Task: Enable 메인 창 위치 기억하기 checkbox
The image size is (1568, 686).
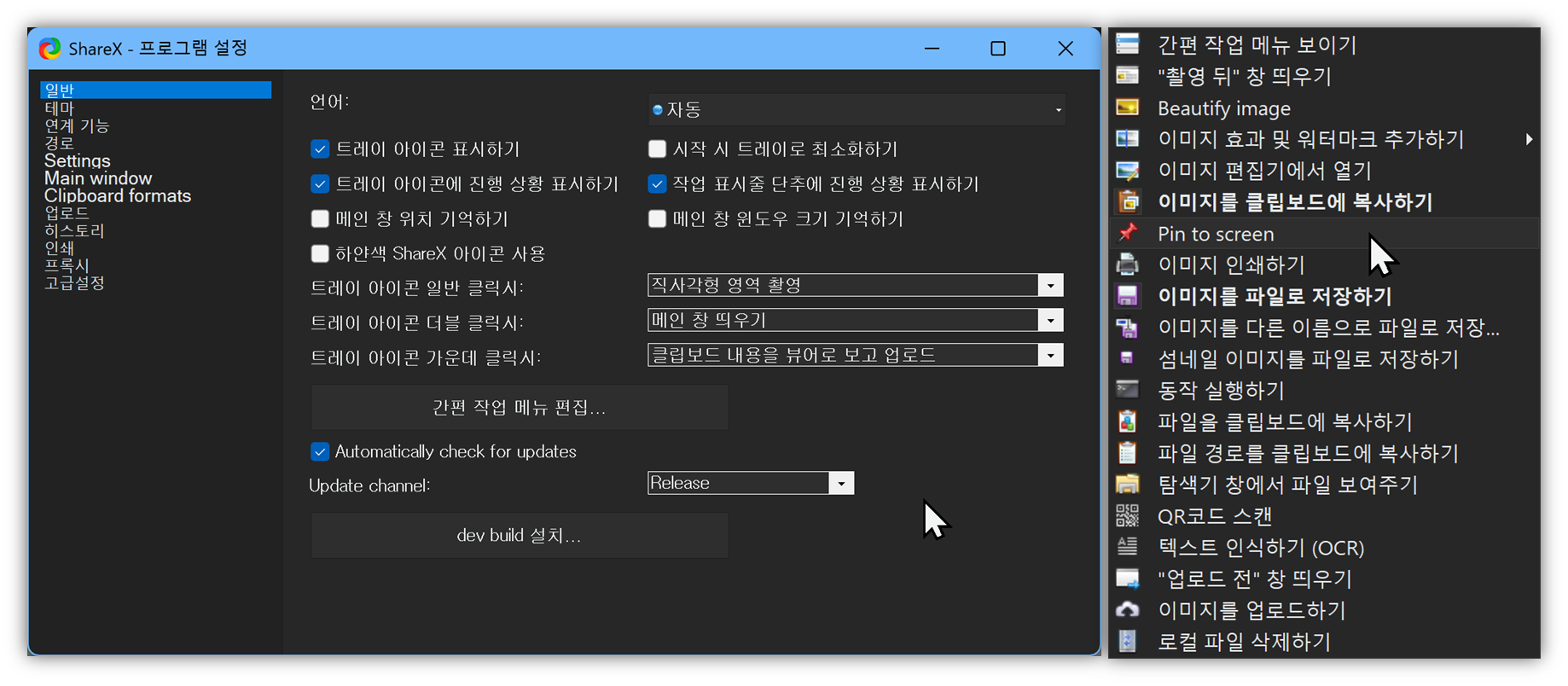Action: (x=320, y=218)
